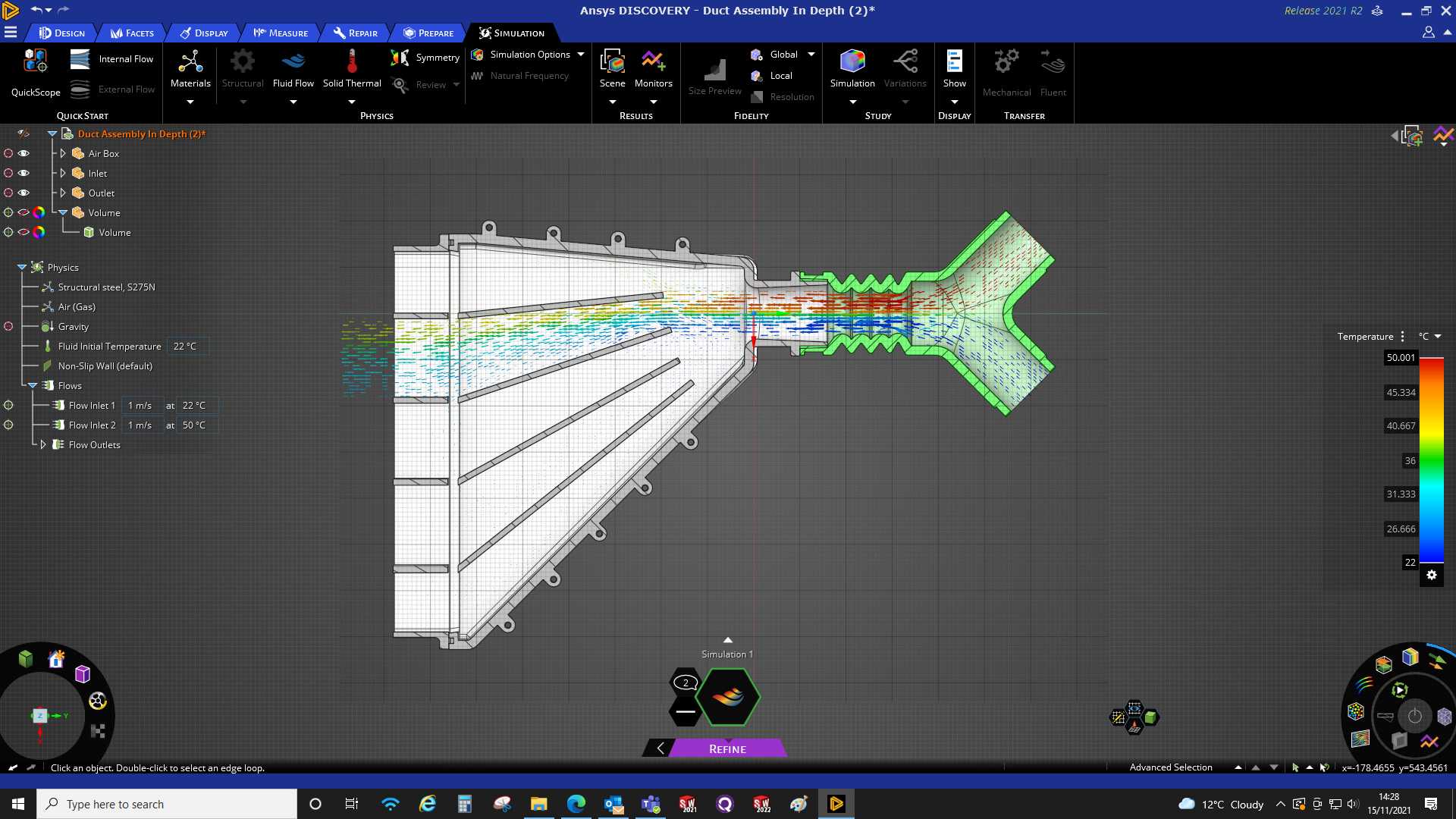
Task: Go back with the arrow beside Refine
Action: 660,748
